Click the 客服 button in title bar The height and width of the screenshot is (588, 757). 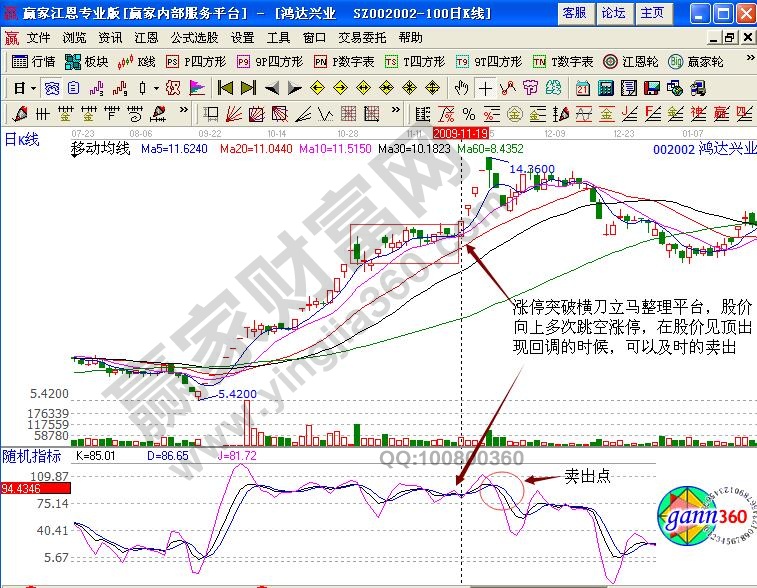pyautogui.click(x=574, y=13)
